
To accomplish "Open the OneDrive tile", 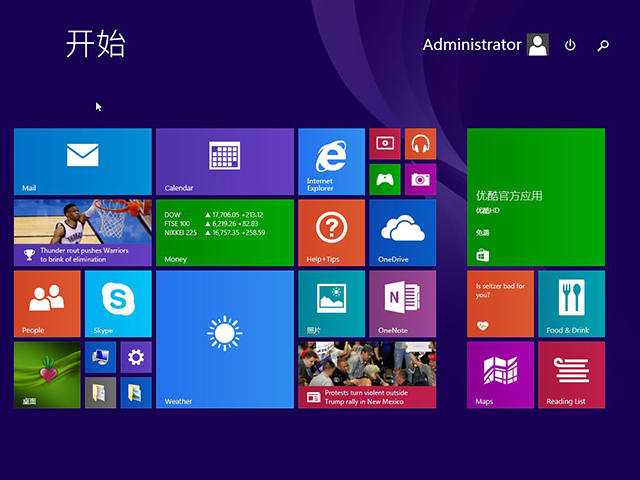I will point(402,233).
